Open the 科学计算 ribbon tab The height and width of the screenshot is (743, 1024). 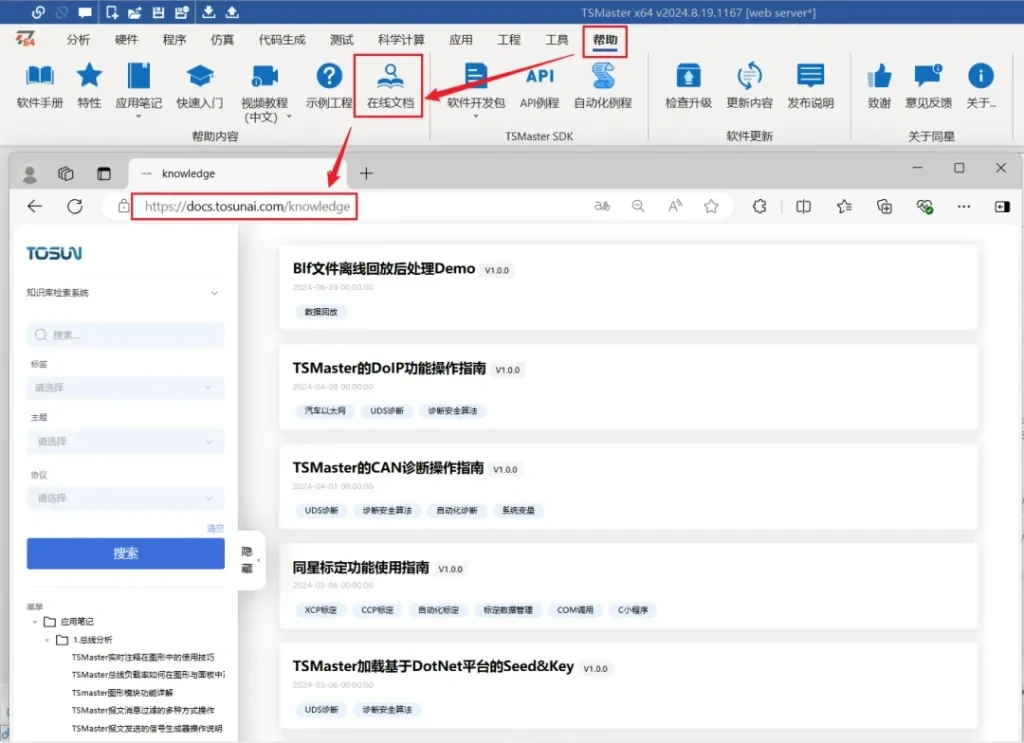[401, 40]
